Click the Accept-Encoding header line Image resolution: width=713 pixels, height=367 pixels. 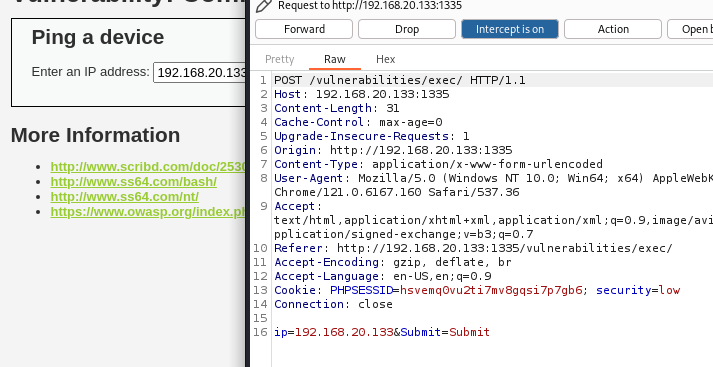(x=393, y=262)
